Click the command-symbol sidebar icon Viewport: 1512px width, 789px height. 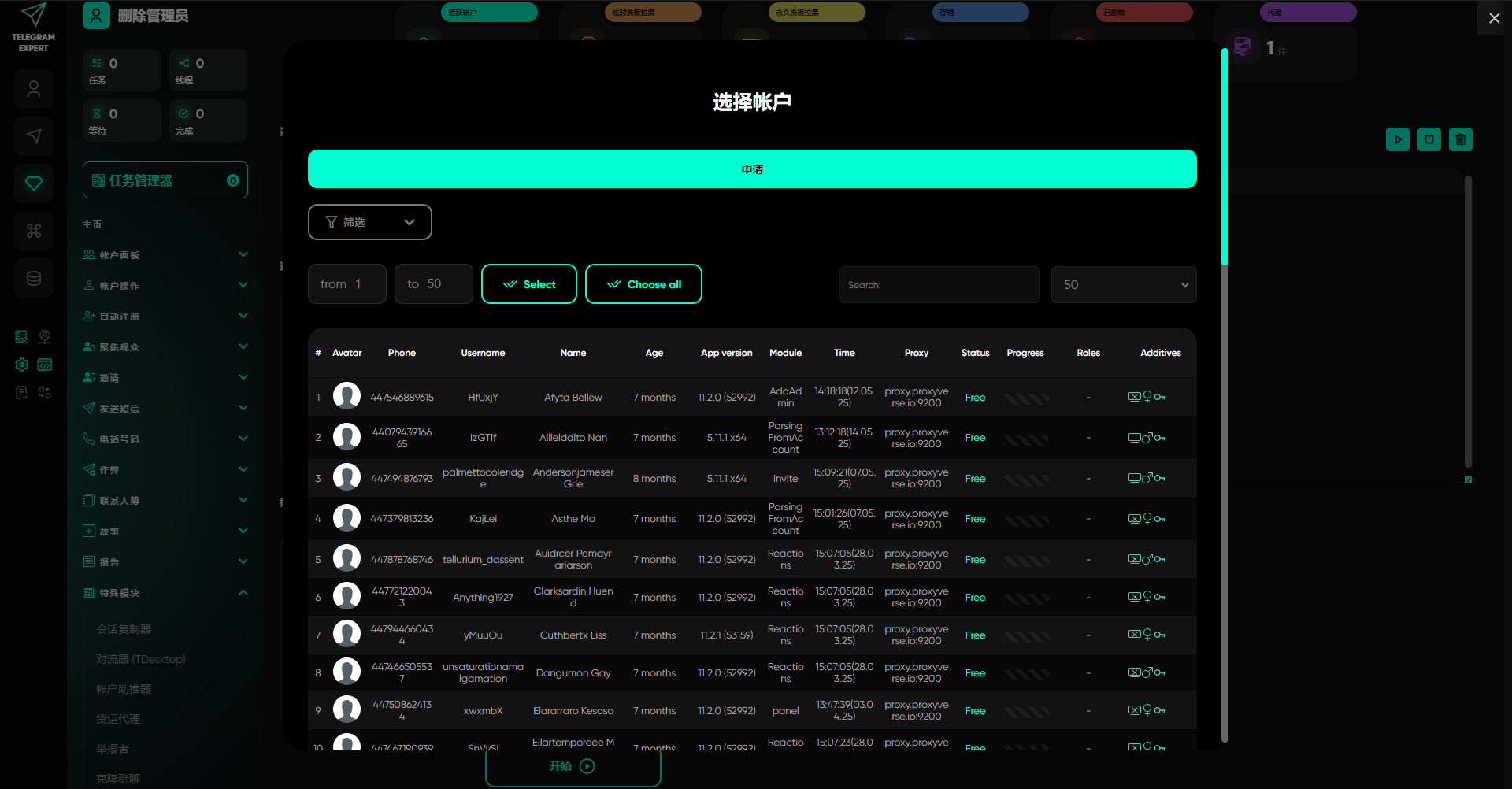[34, 231]
